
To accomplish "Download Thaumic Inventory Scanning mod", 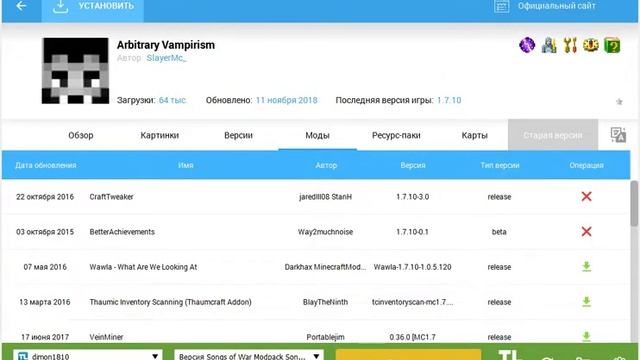I will coord(587,302).
